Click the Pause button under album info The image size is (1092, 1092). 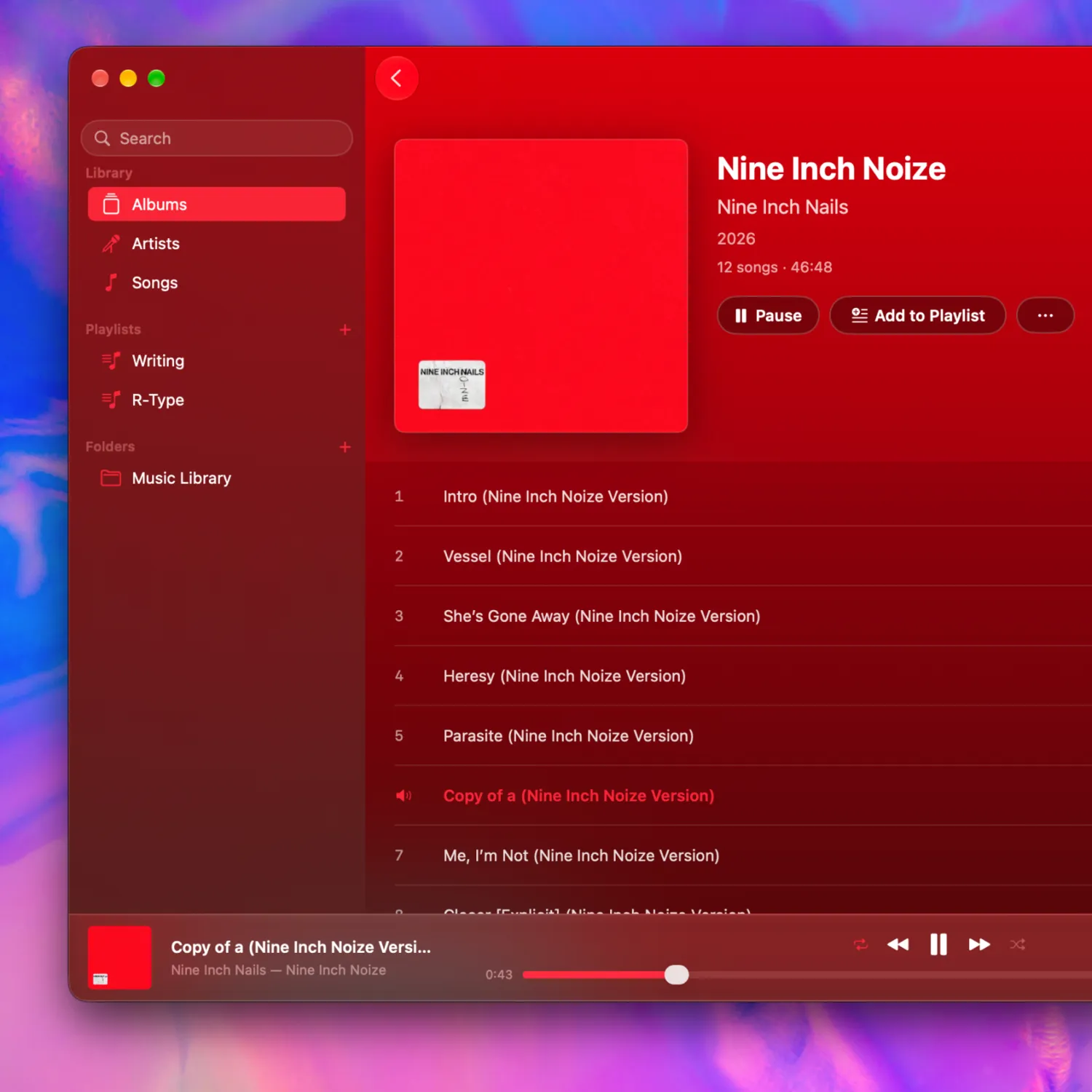pyautogui.click(x=768, y=315)
